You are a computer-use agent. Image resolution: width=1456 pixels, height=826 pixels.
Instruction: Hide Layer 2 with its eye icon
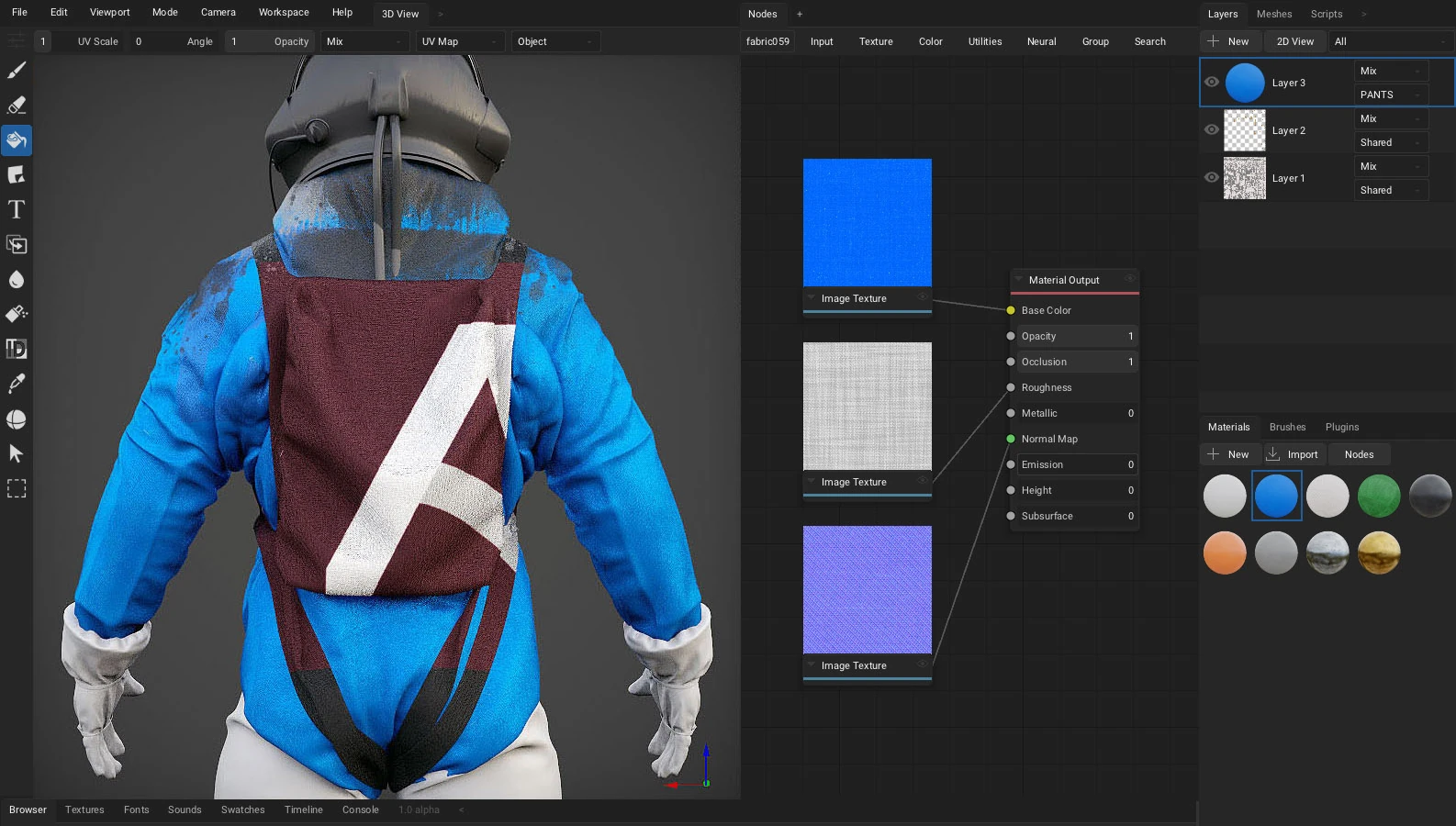tap(1212, 129)
